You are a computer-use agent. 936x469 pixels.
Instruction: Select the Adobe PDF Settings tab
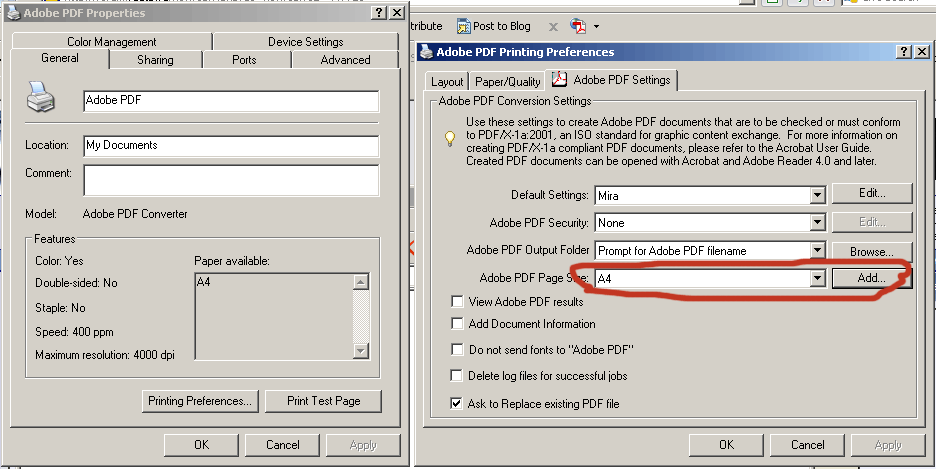pos(612,79)
